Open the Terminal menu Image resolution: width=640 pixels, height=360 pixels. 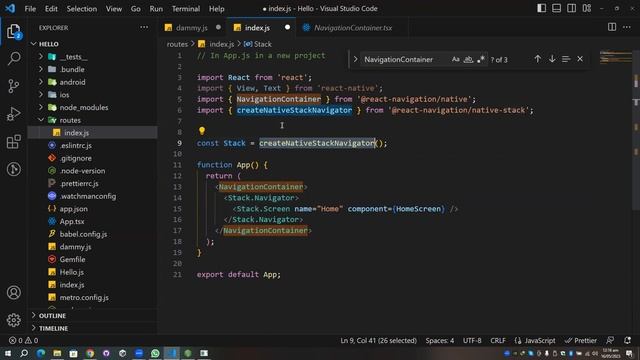[x=186, y=9]
